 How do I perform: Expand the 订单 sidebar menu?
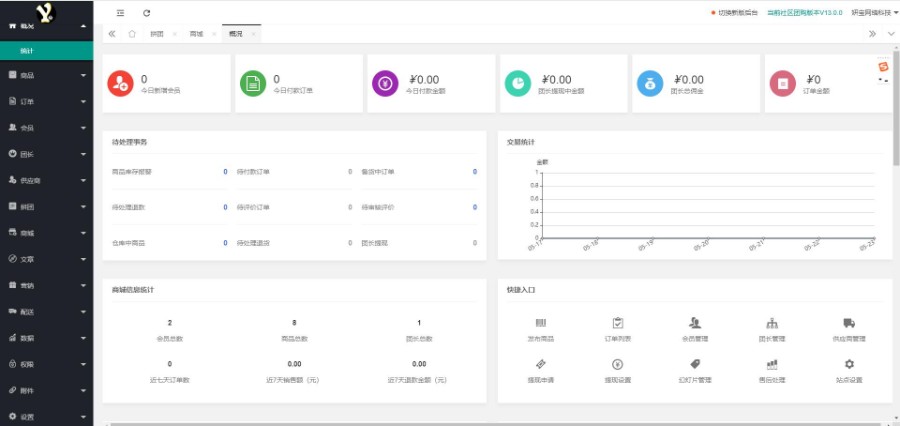click(46, 101)
